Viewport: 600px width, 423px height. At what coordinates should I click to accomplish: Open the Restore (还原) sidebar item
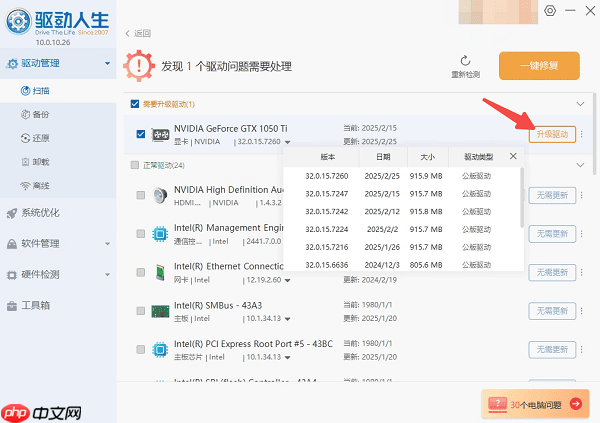coord(58,138)
